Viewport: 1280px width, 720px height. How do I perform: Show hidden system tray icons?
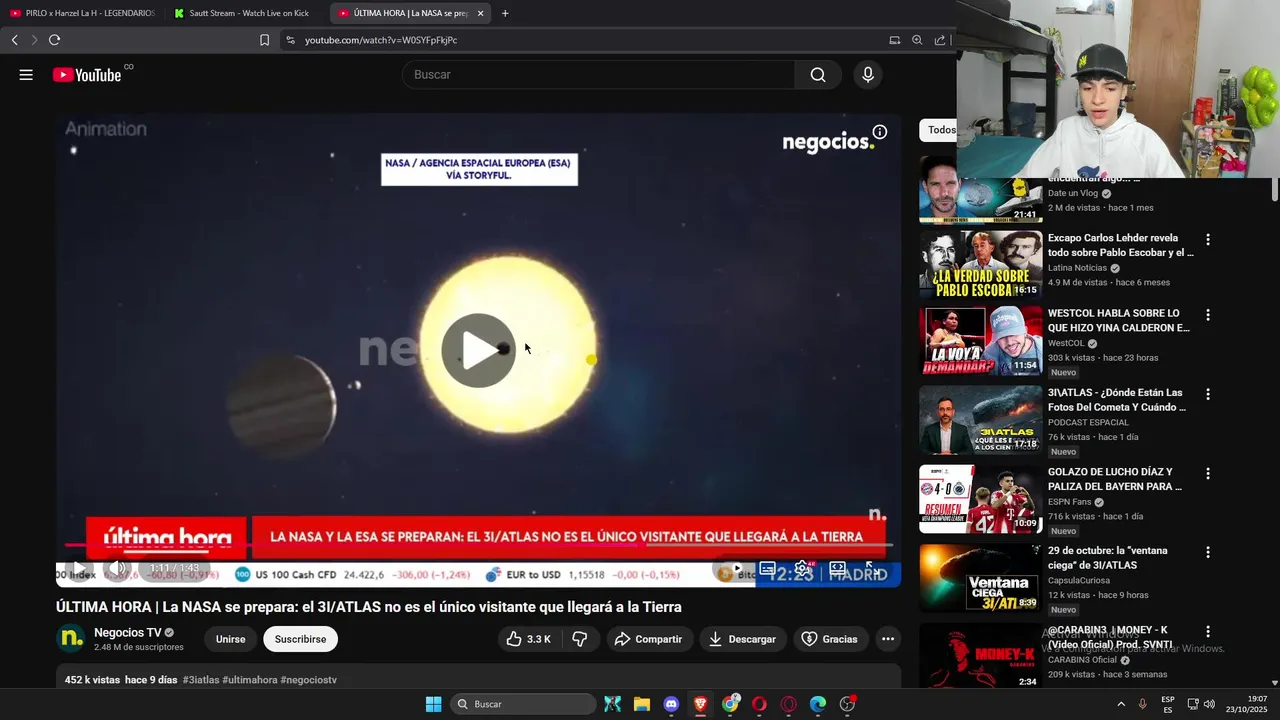1121,704
